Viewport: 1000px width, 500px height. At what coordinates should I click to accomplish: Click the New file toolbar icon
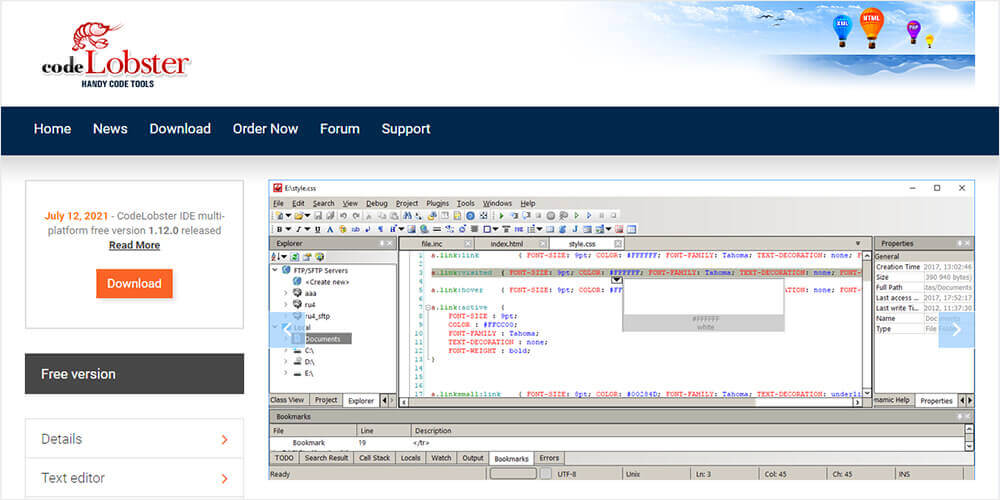click(x=279, y=216)
